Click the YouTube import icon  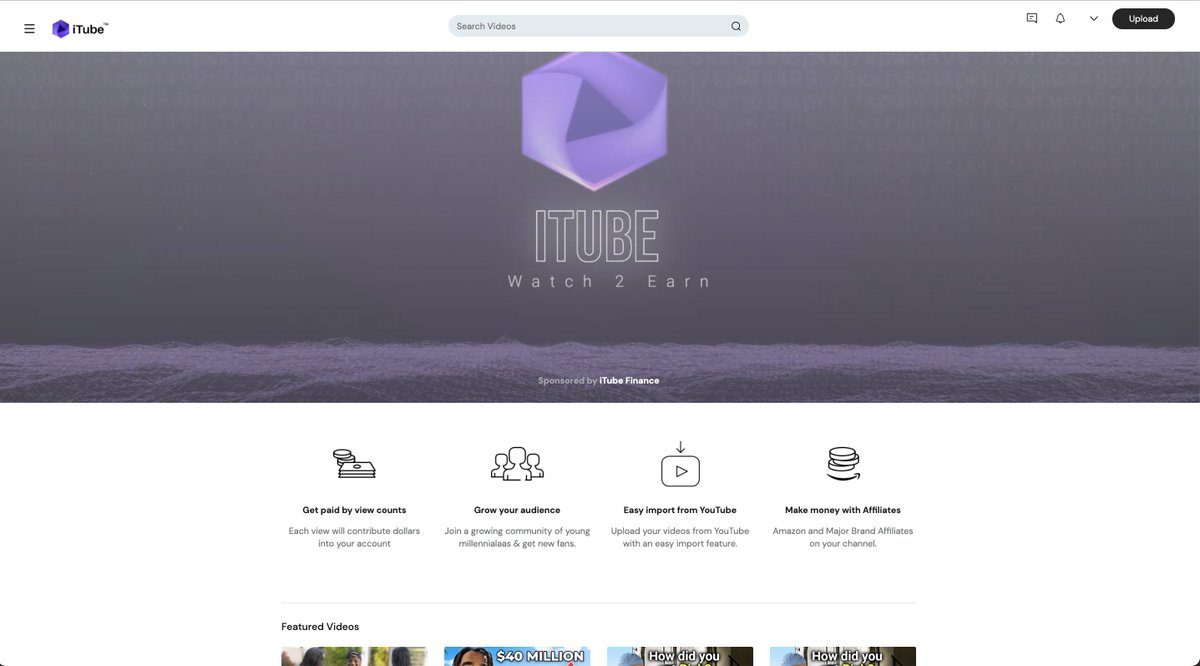pyautogui.click(x=680, y=464)
